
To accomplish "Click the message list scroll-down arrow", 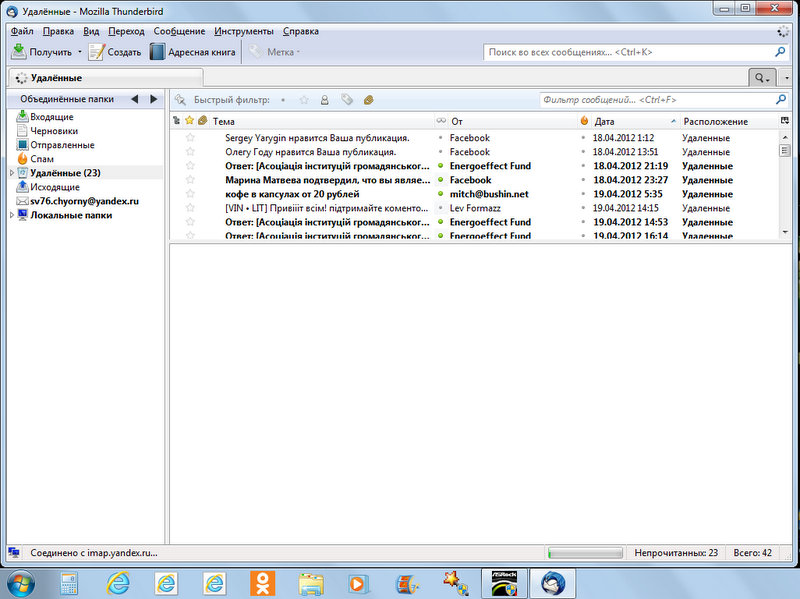I will tap(785, 232).
